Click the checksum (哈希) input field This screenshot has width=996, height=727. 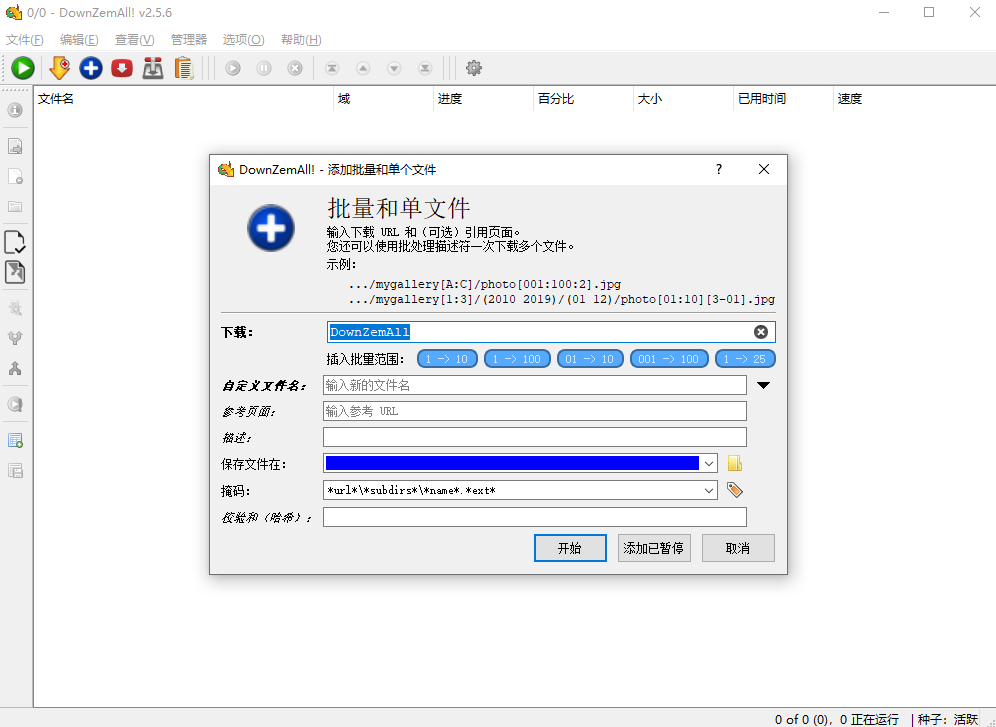535,517
